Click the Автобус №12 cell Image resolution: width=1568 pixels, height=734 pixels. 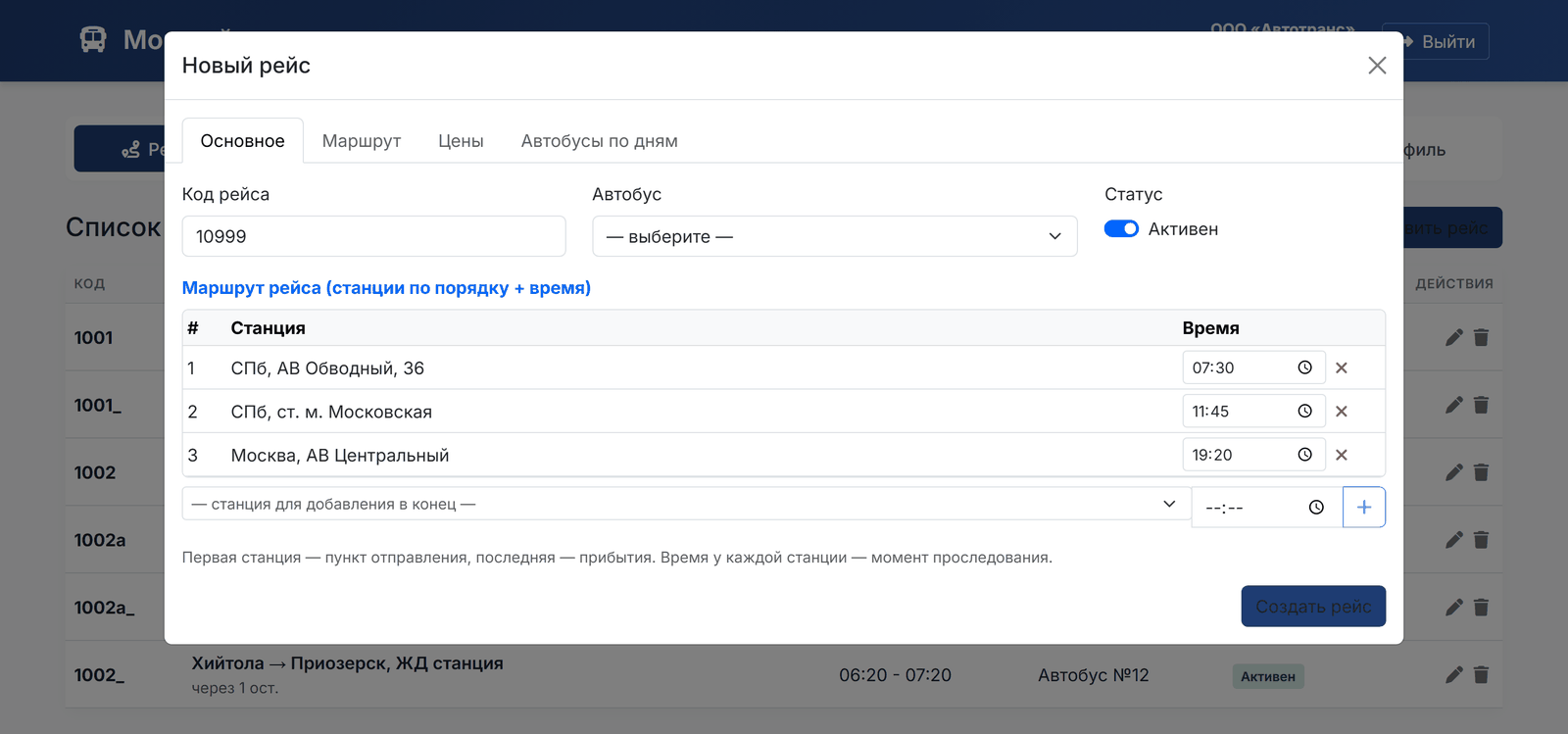pyautogui.click(x=1094, y=675)
